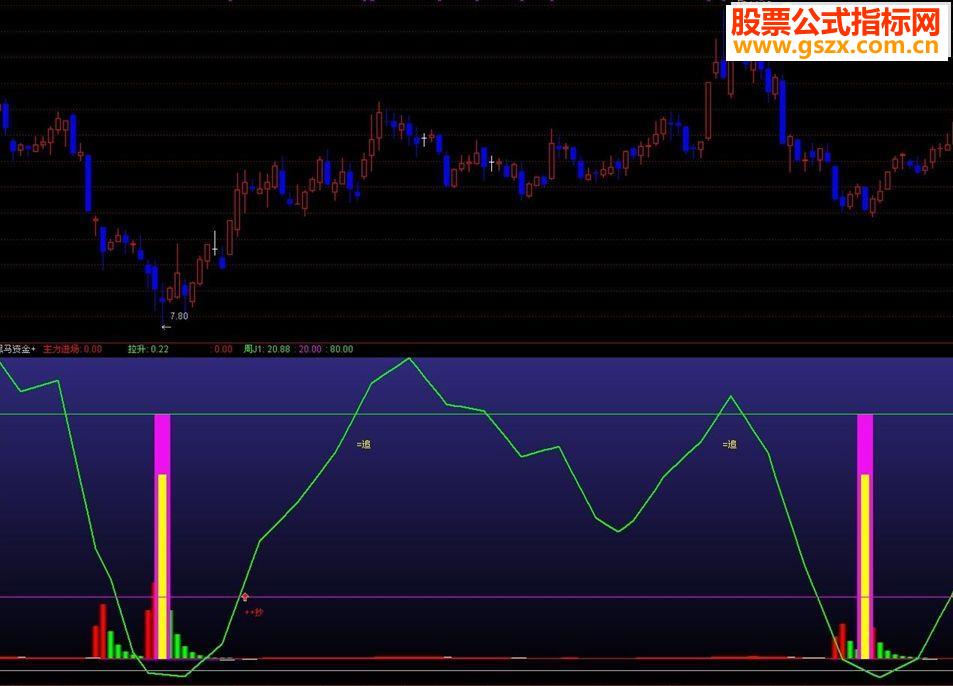
Task: Click the second =追 marker near the right peak
Action: tap(730, 445)
